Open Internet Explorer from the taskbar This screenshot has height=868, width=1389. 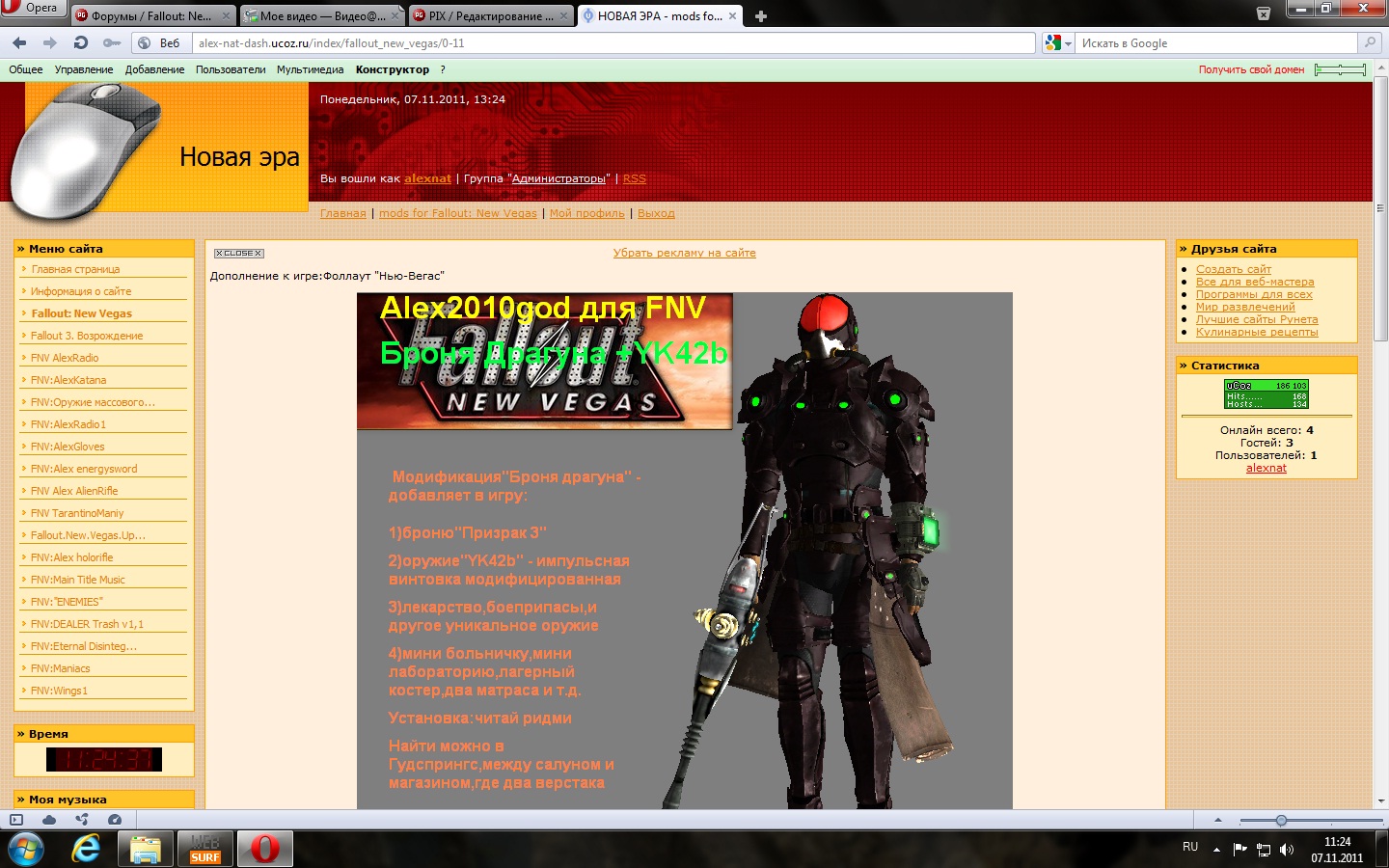point(86,850)
